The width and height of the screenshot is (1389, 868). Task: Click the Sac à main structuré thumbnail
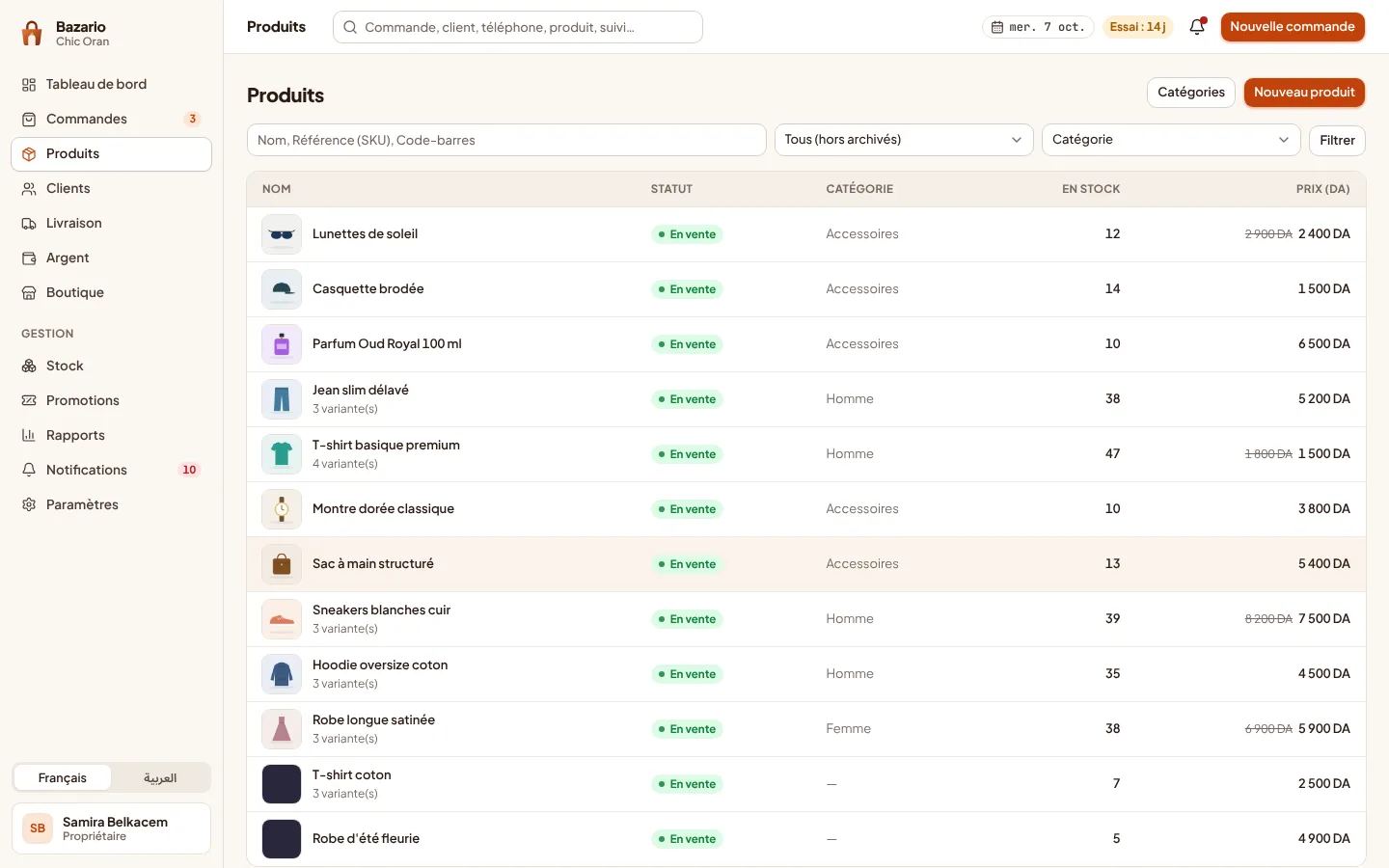click(282, 564)
